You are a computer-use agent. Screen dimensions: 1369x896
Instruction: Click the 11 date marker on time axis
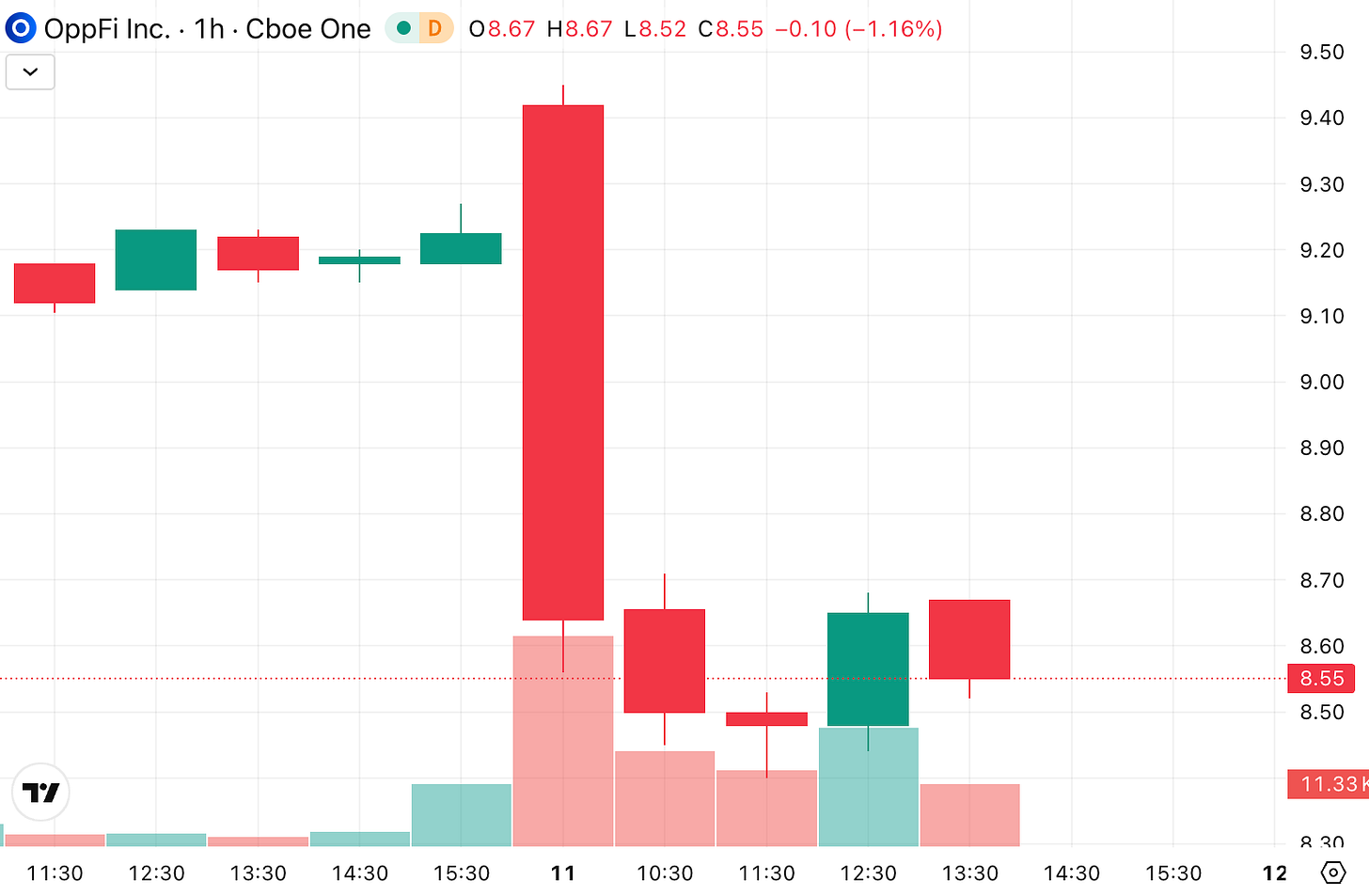[562, 872]
